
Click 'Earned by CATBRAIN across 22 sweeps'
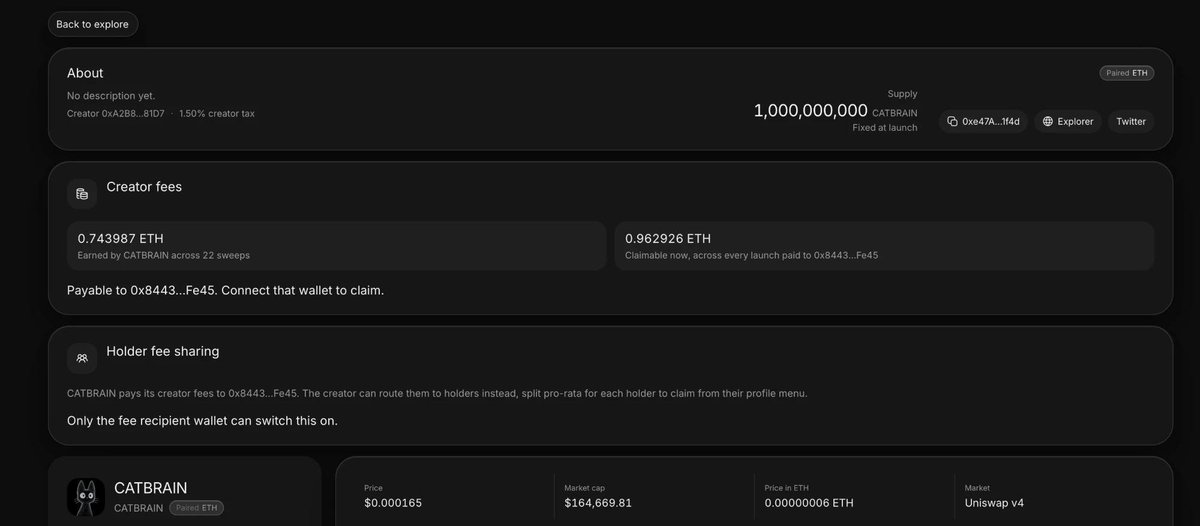point(164,255)
